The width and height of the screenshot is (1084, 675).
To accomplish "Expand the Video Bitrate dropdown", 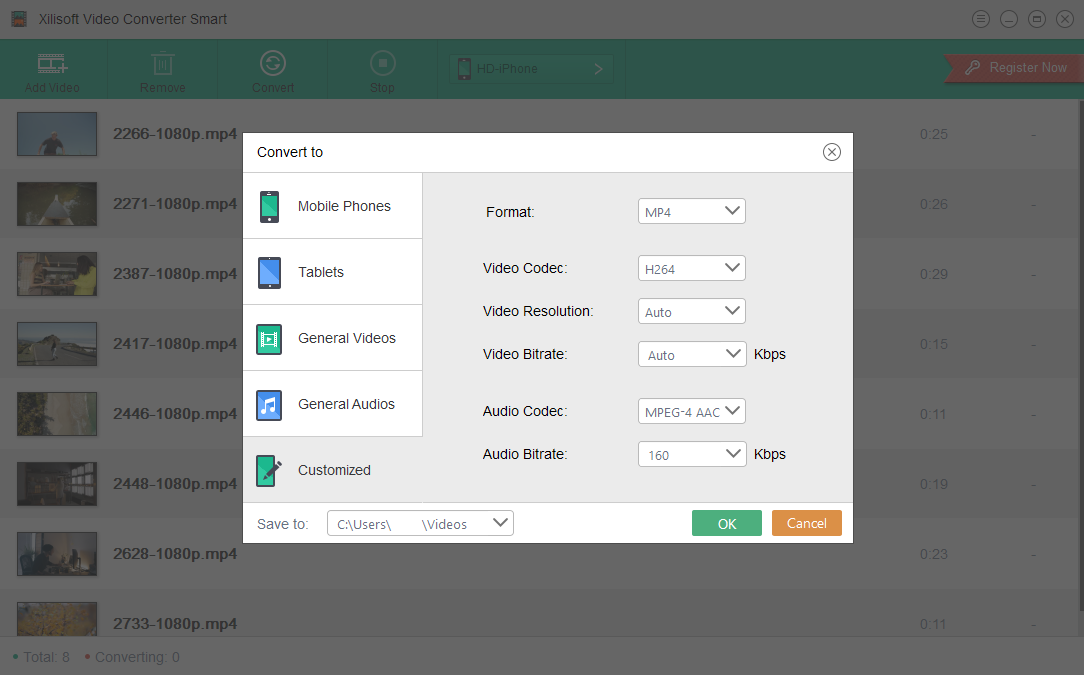I will pyautogui.click(x=692, y=354).
